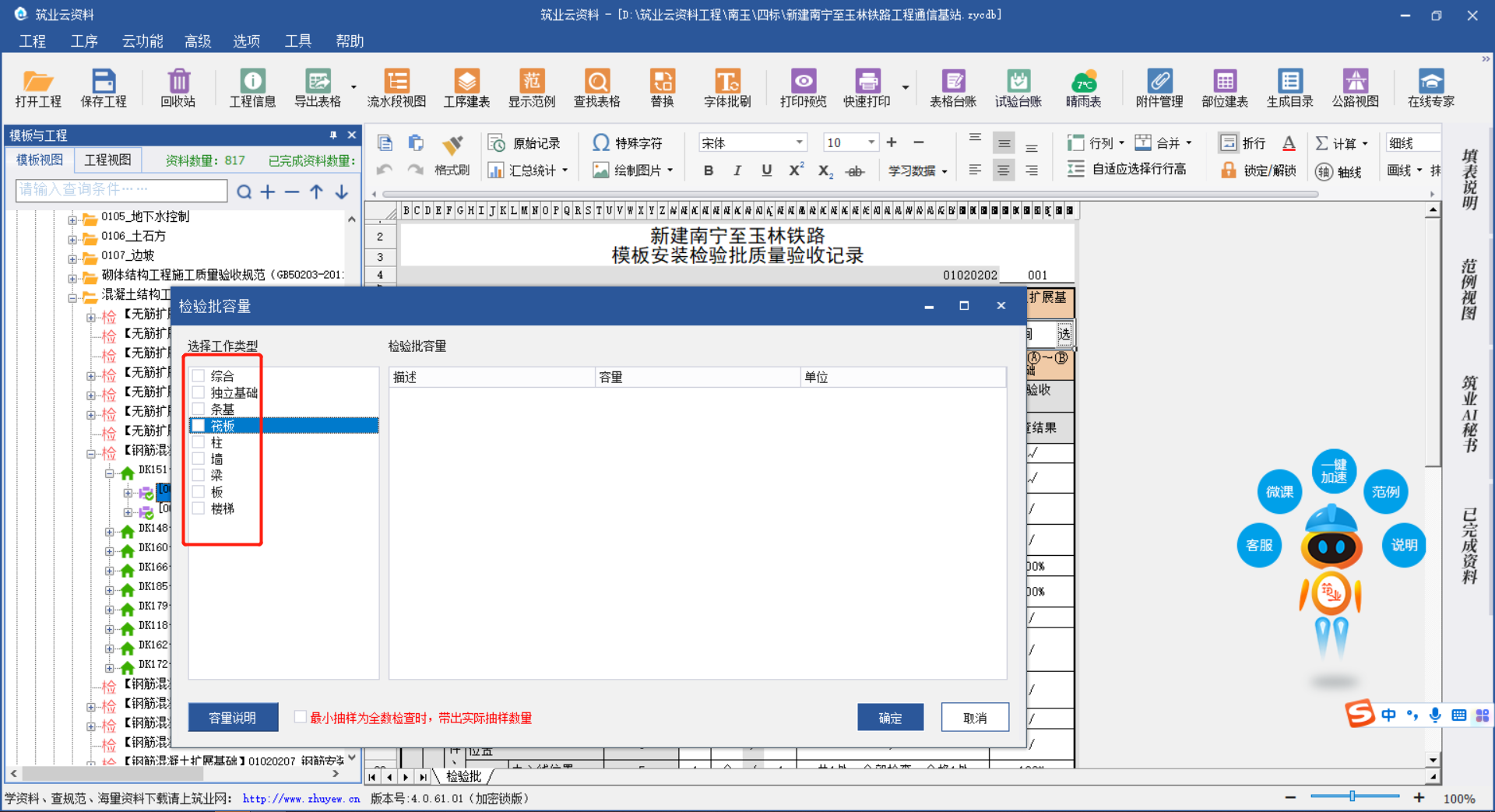The width and height of the screenshot is (1495, 812).
Task: Check the 梁 checkbox
Action: point(199,475)
